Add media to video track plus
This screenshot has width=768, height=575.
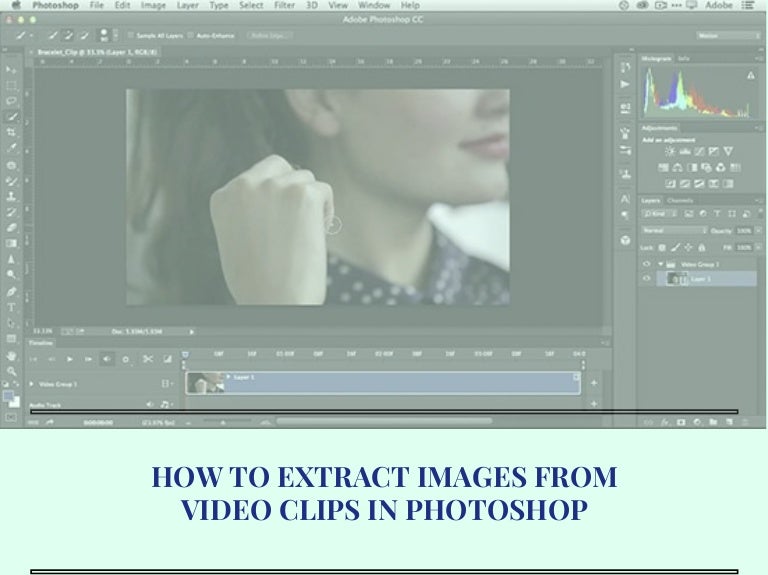(x=594, y=383)
